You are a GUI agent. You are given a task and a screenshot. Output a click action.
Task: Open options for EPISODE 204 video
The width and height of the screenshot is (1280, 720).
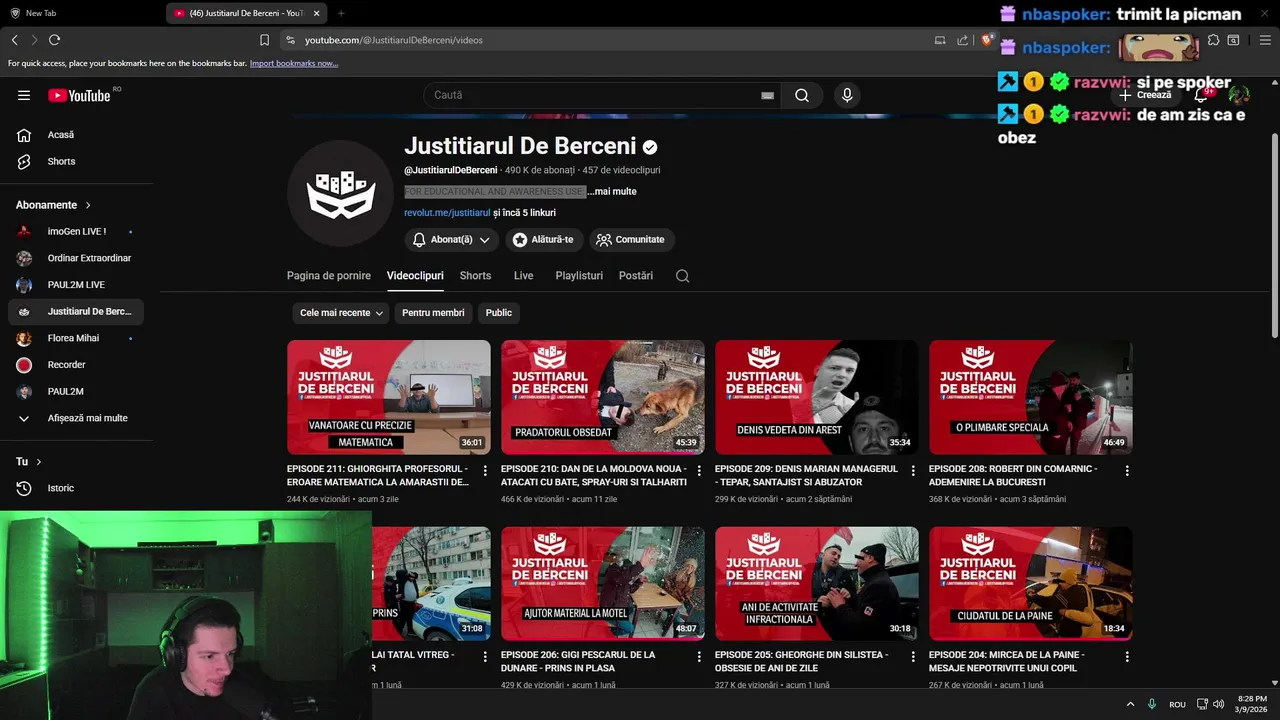click(x=1127, y=657)
